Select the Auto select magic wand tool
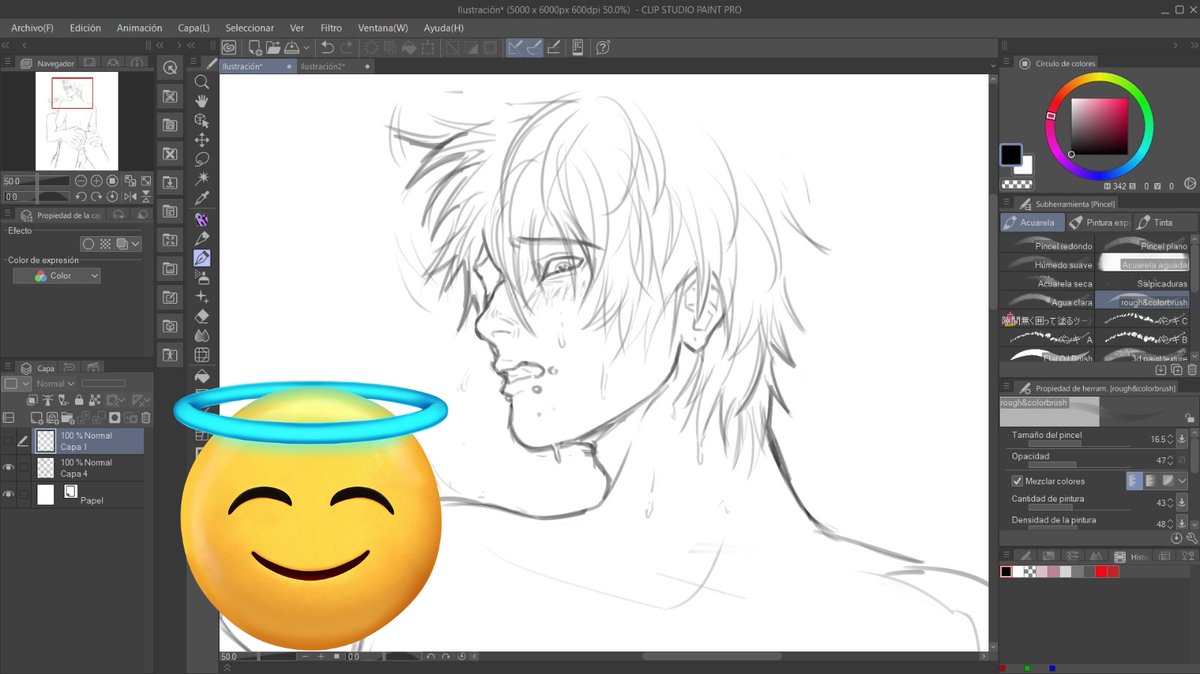This screenshot has width=1200, height=674. [x=202, y=179]
